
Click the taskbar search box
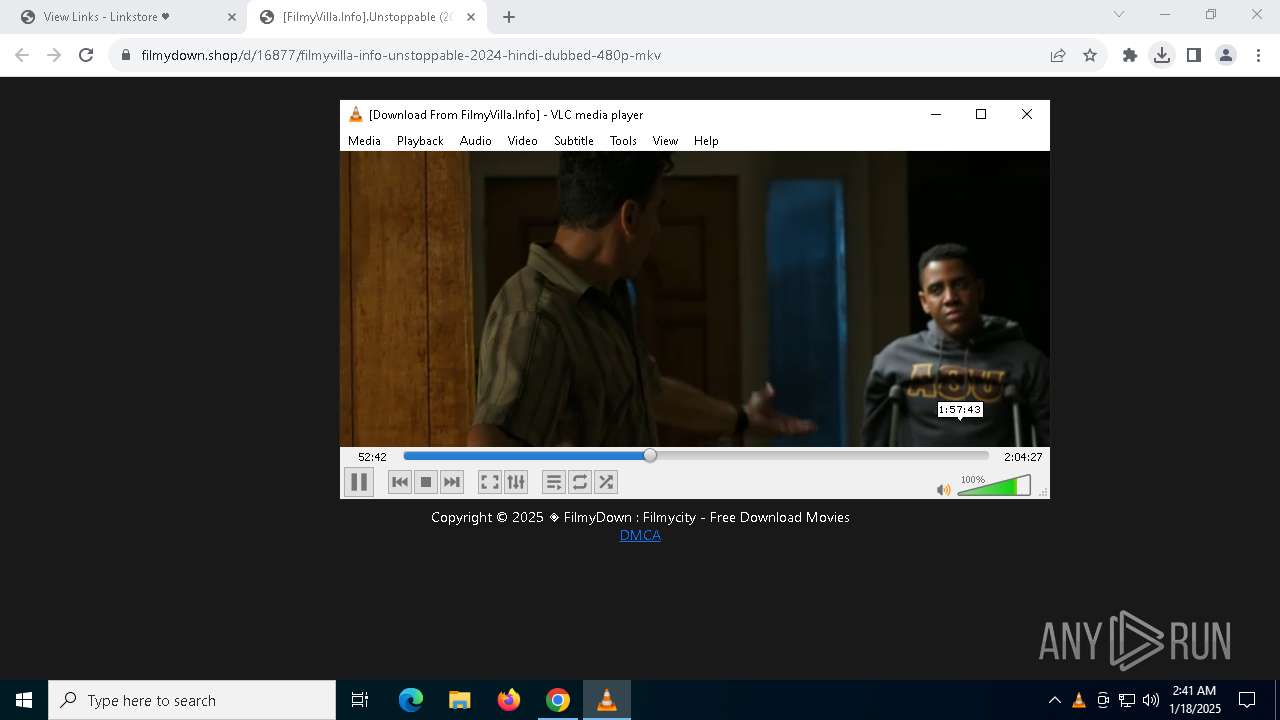192,700
